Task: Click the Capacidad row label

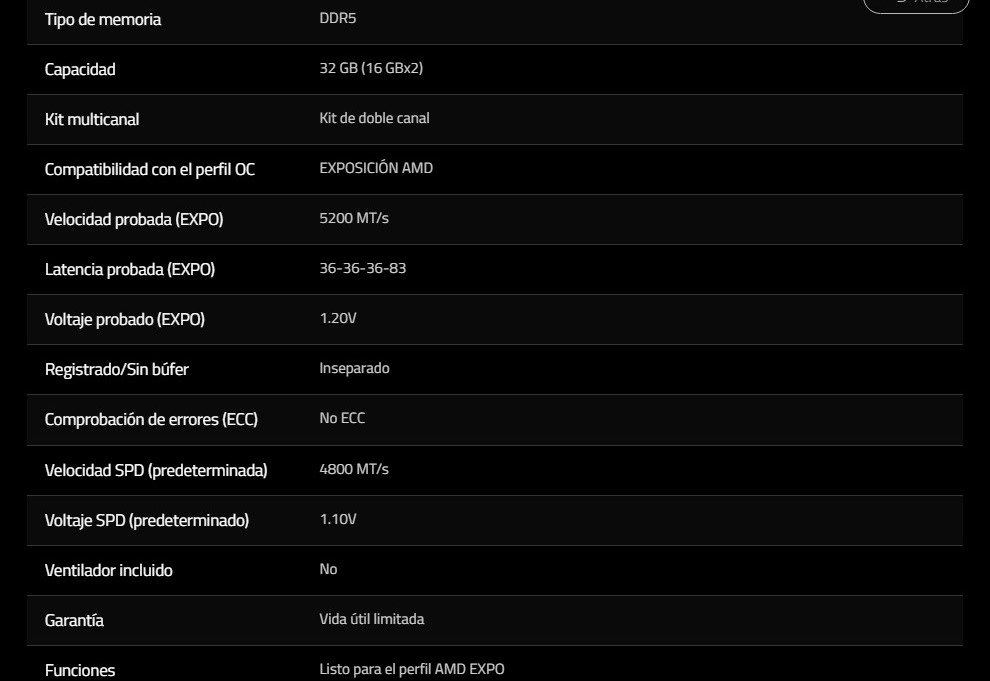Action: pos(80,69)
